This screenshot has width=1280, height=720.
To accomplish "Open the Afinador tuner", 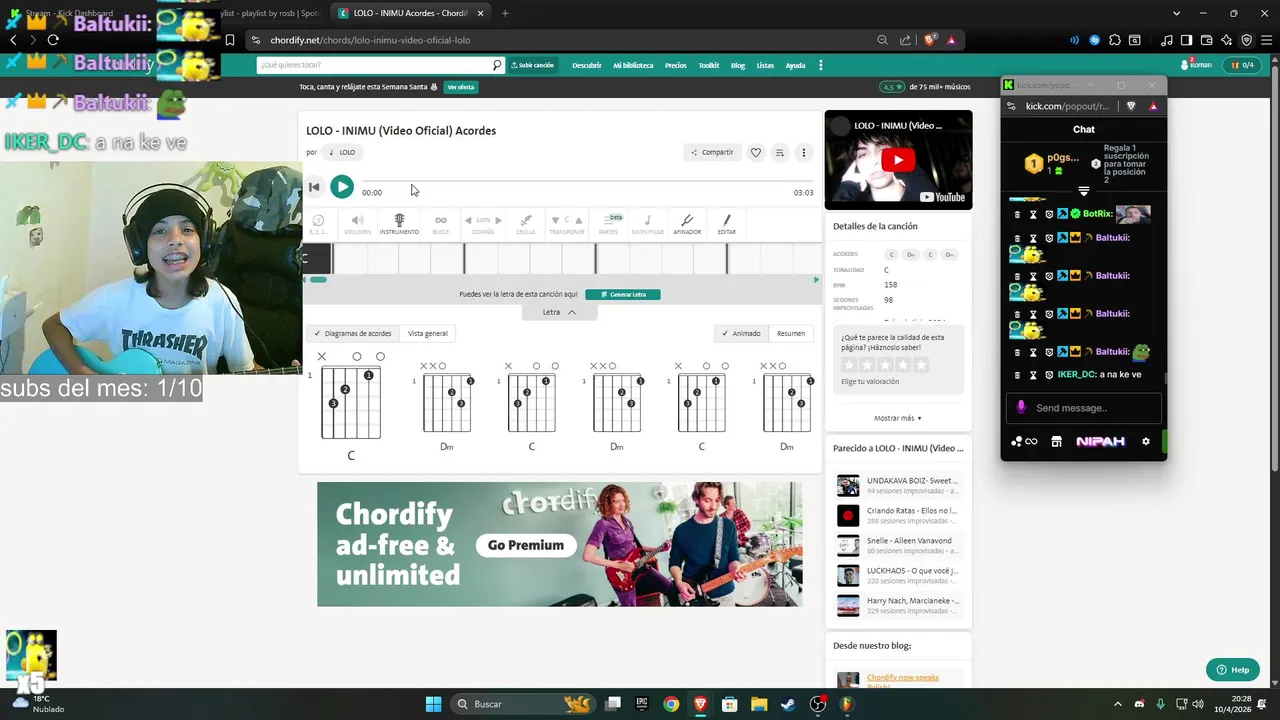I will [x=687, y=224].
